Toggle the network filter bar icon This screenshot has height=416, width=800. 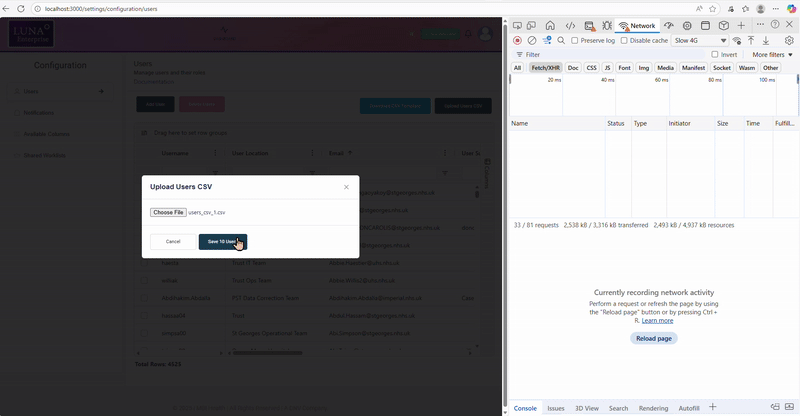pos(547,40)
